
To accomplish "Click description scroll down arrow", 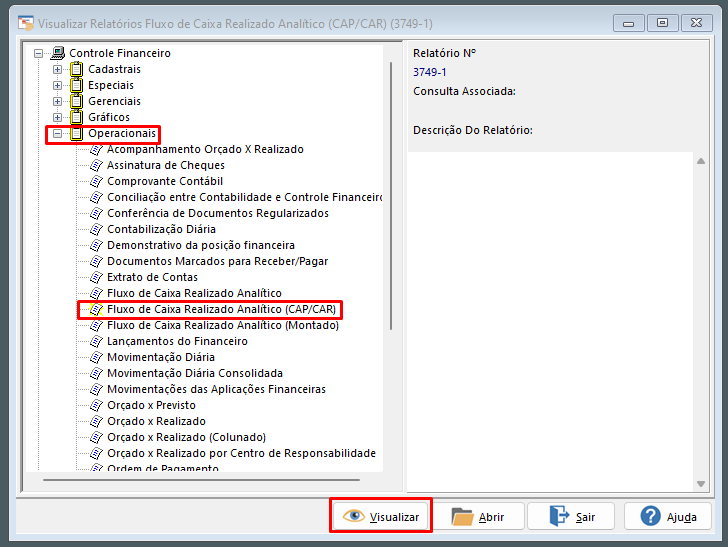I will 701,484.
